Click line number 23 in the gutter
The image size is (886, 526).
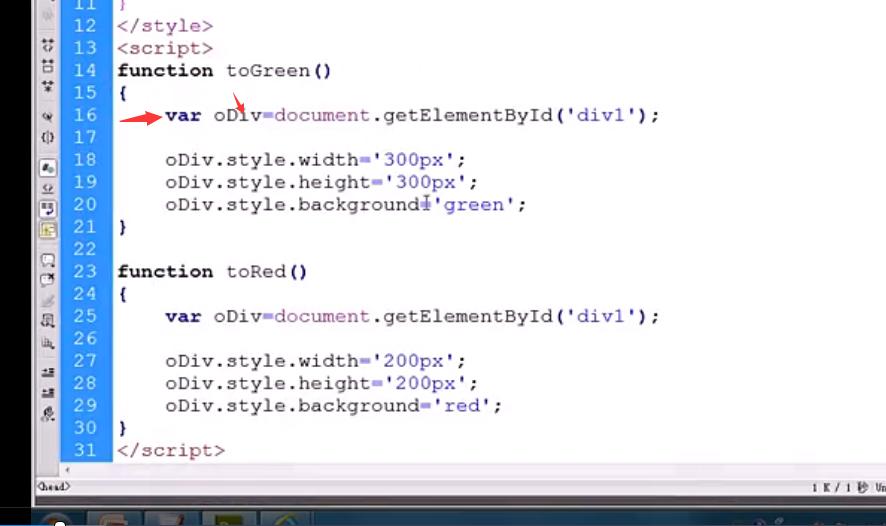[85, 272]
